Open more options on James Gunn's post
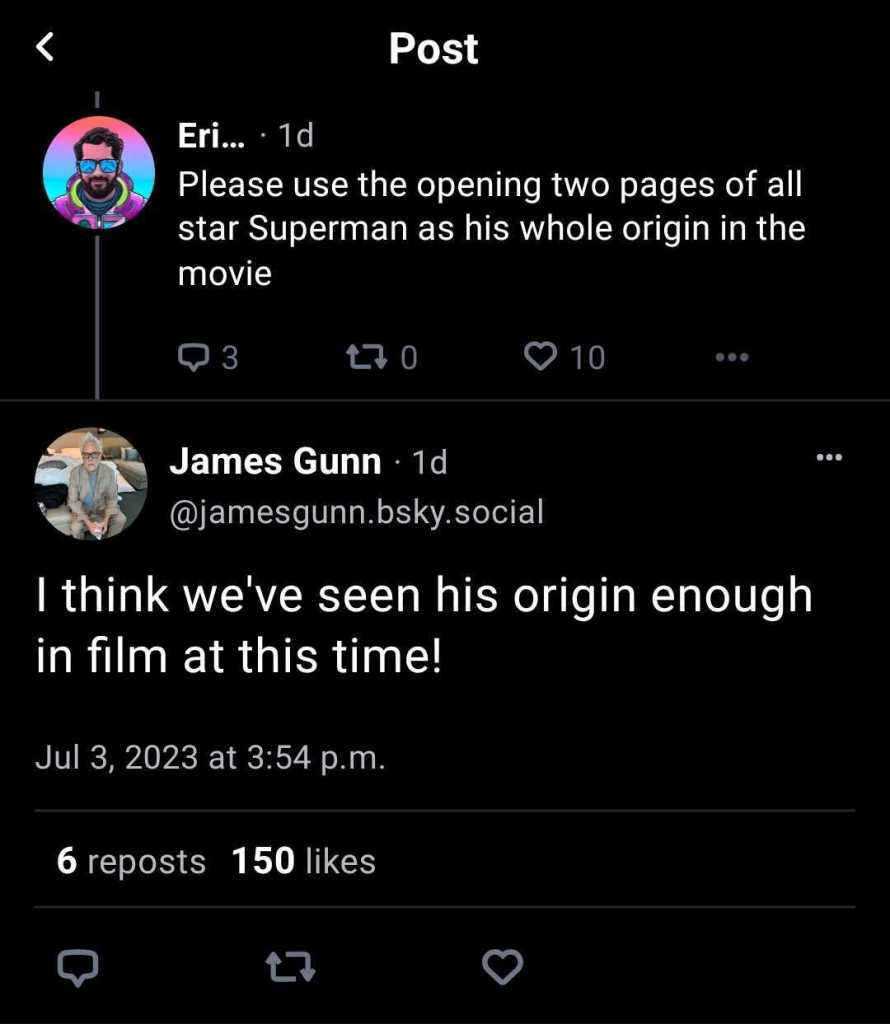The height and width of the screenshot is (1024, 890). pyautogui.click(x=829, y=458)
